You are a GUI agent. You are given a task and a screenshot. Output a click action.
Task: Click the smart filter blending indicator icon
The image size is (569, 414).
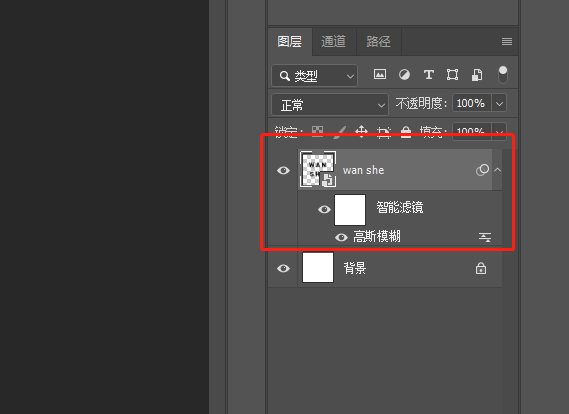482,170
